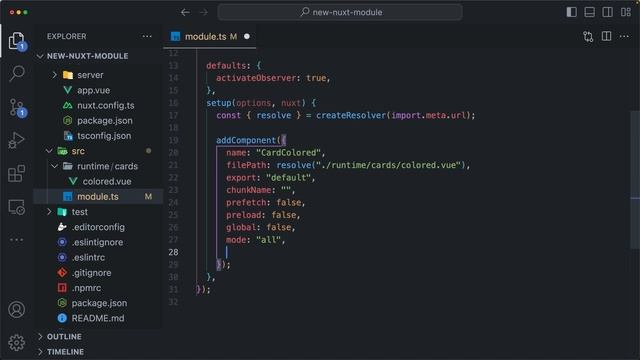Customize layout from title bar

click(626, 12)
